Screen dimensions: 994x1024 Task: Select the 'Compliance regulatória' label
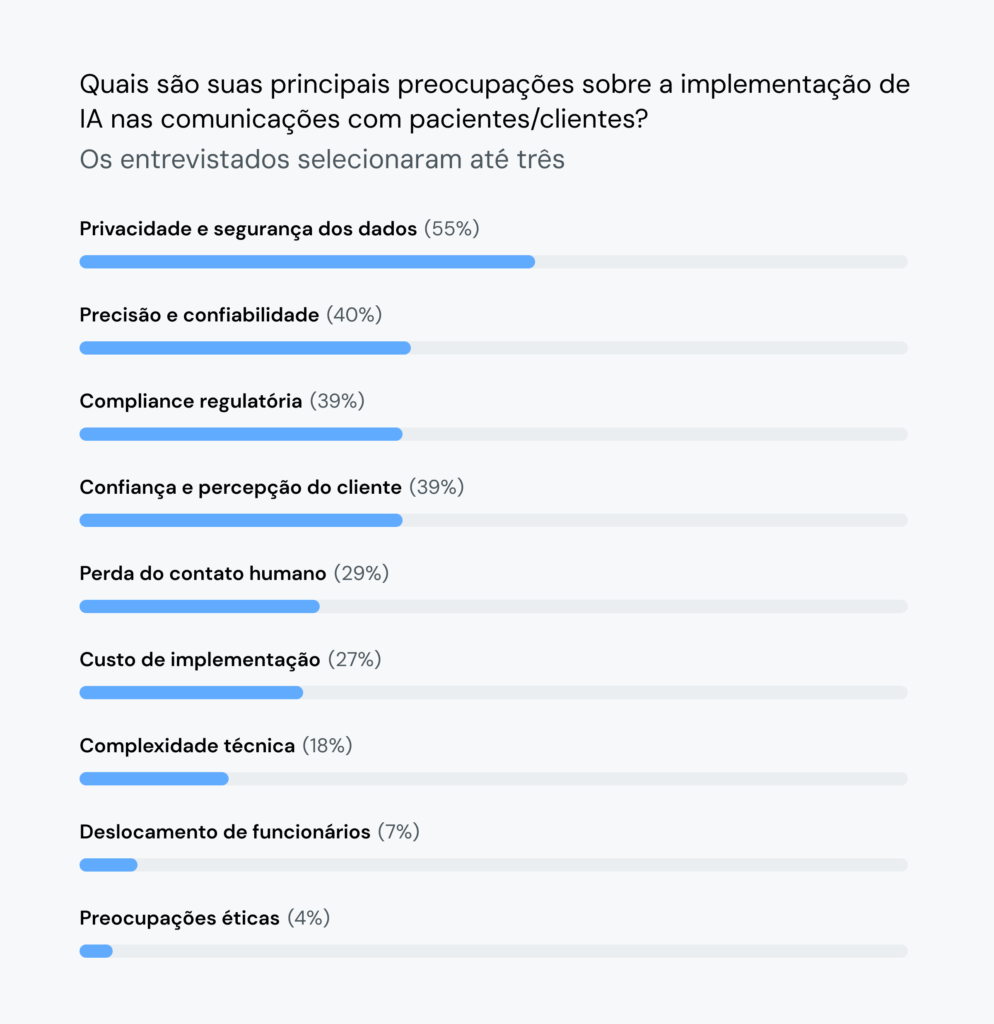click(x=191, y=401)
